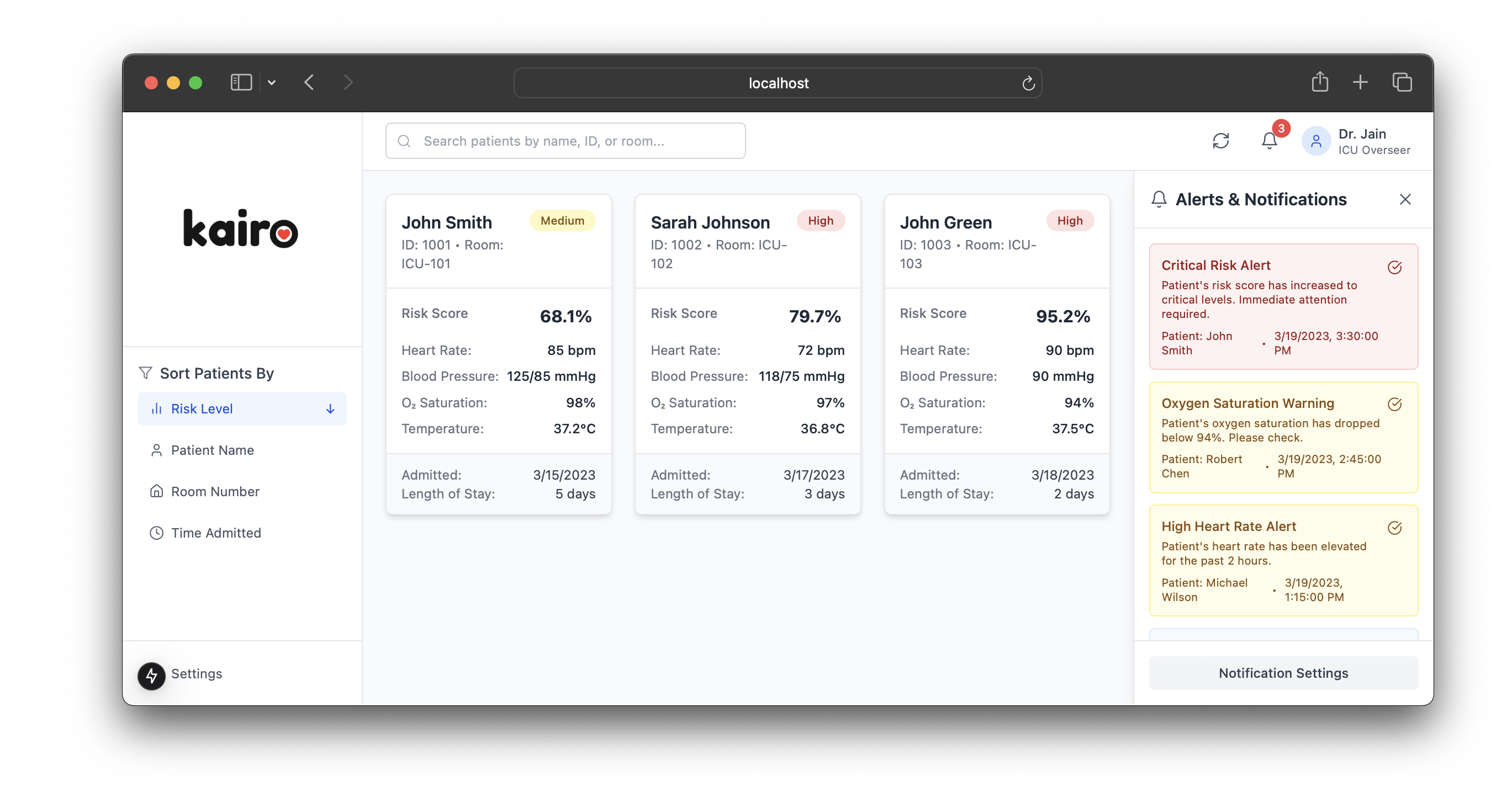Image resolution: width=1512 pixels, height=797 pixels.
Task: Acknowledge the Oxygen Saturation Warning checkmark
Action: (x=1394, y=404)
